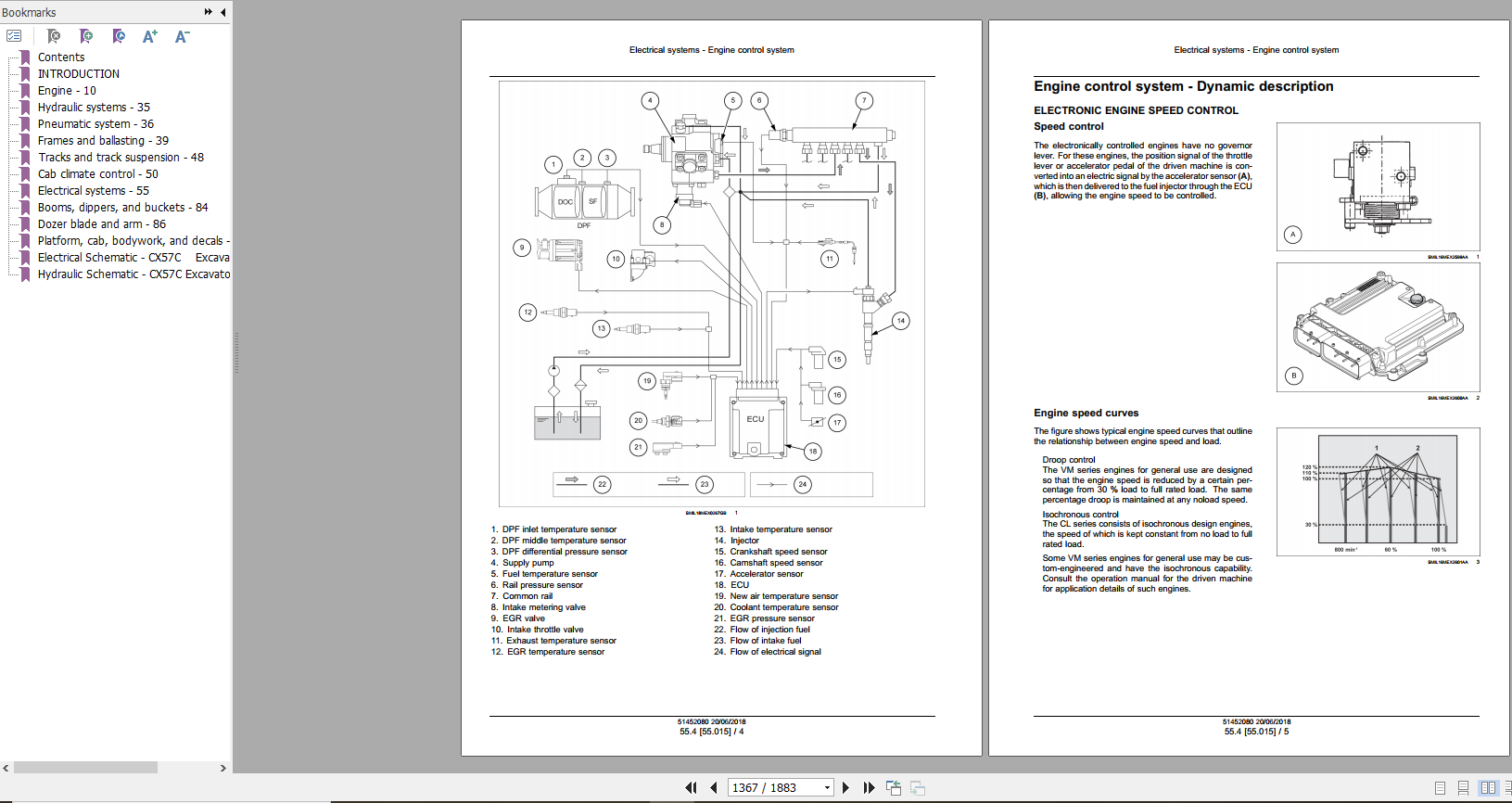Go to the previous page

[x=713, y=787]
